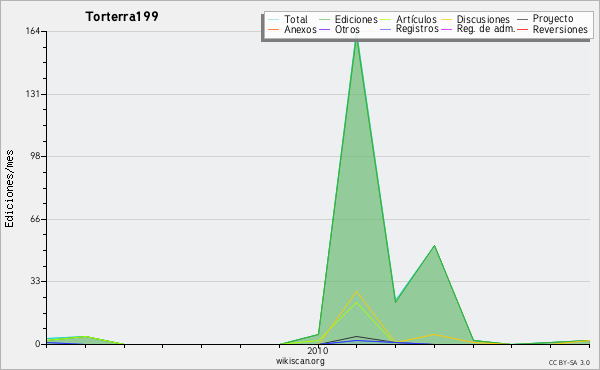This screenshot has height=370, width=600.
Task: Select the 'Artículos' legend entry
Action: click(416, 19)
